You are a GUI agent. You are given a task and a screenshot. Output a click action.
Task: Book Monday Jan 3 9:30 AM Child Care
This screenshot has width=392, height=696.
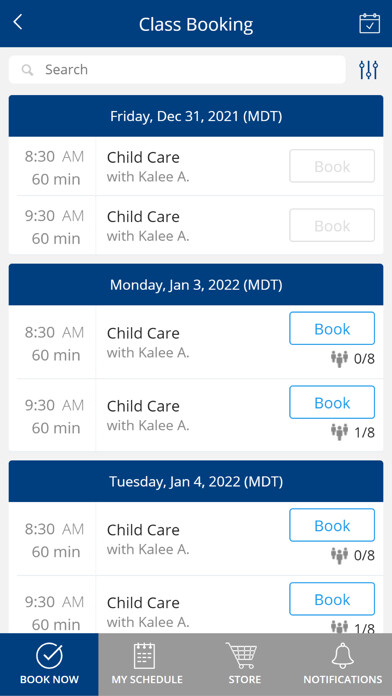click(332, 402)
